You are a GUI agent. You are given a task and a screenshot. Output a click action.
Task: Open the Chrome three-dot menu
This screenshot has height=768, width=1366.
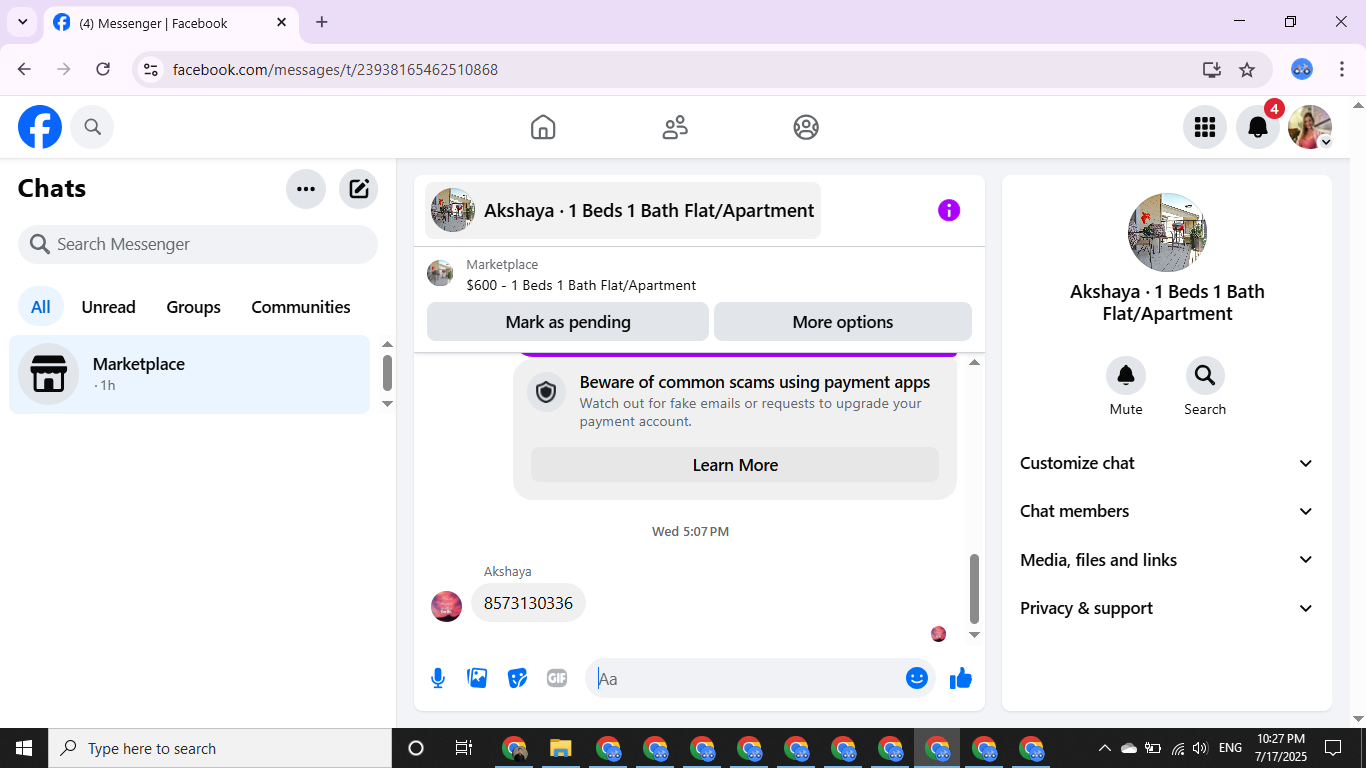click(1340, 69)
